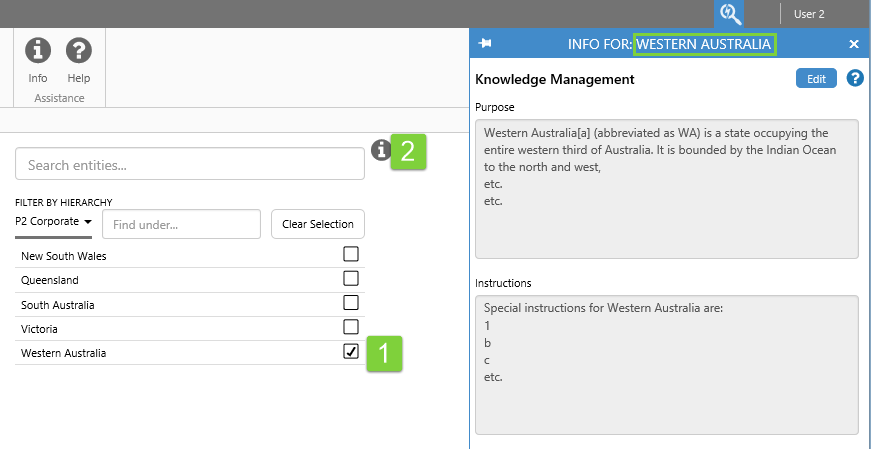This screenshot has width=871, height=449.
Task: Click the Search entities input field
Action: tap(190, 164)
